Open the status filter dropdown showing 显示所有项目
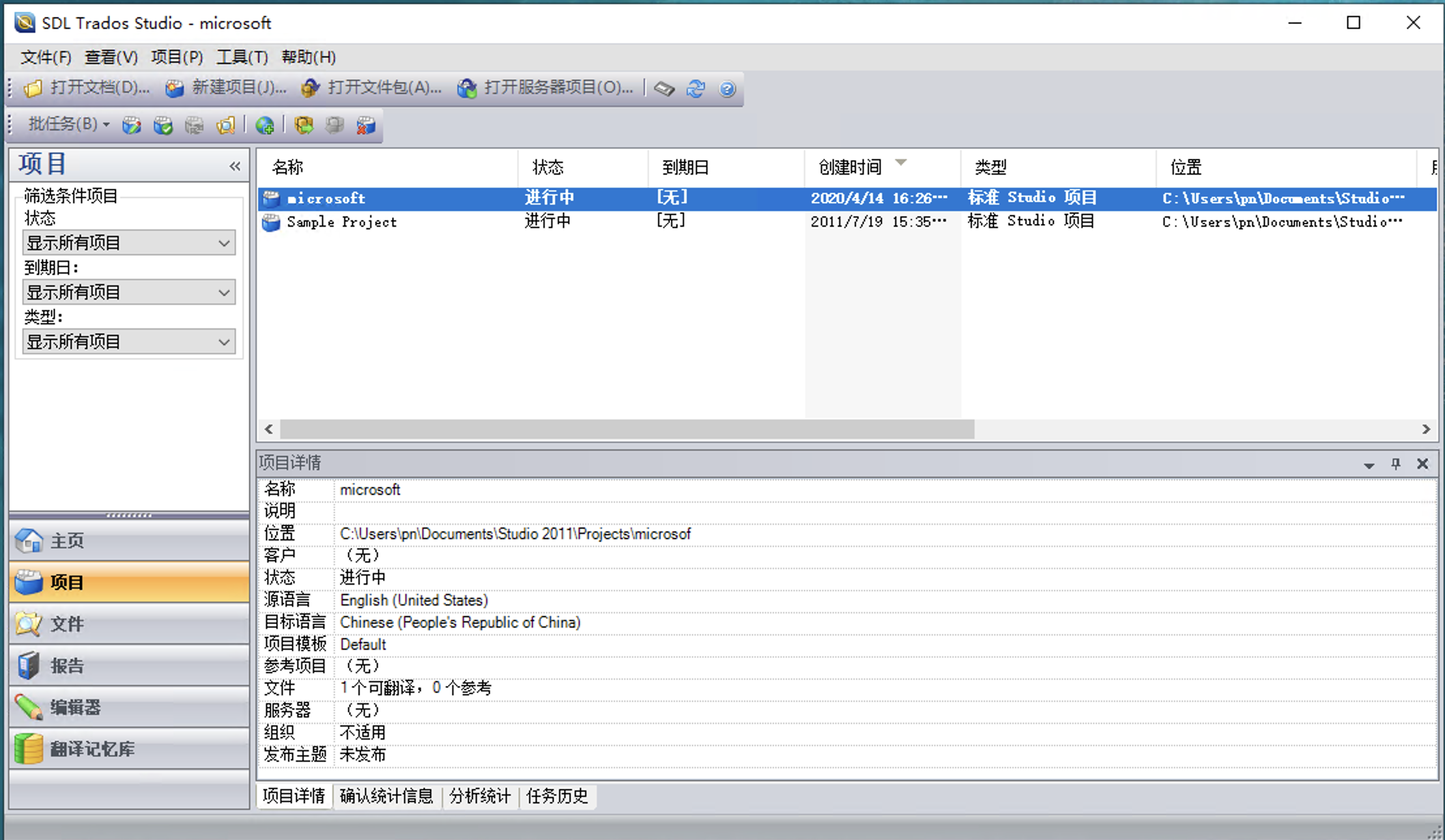This screenshot has width=1445, height=840. click(x=128, y=242)
